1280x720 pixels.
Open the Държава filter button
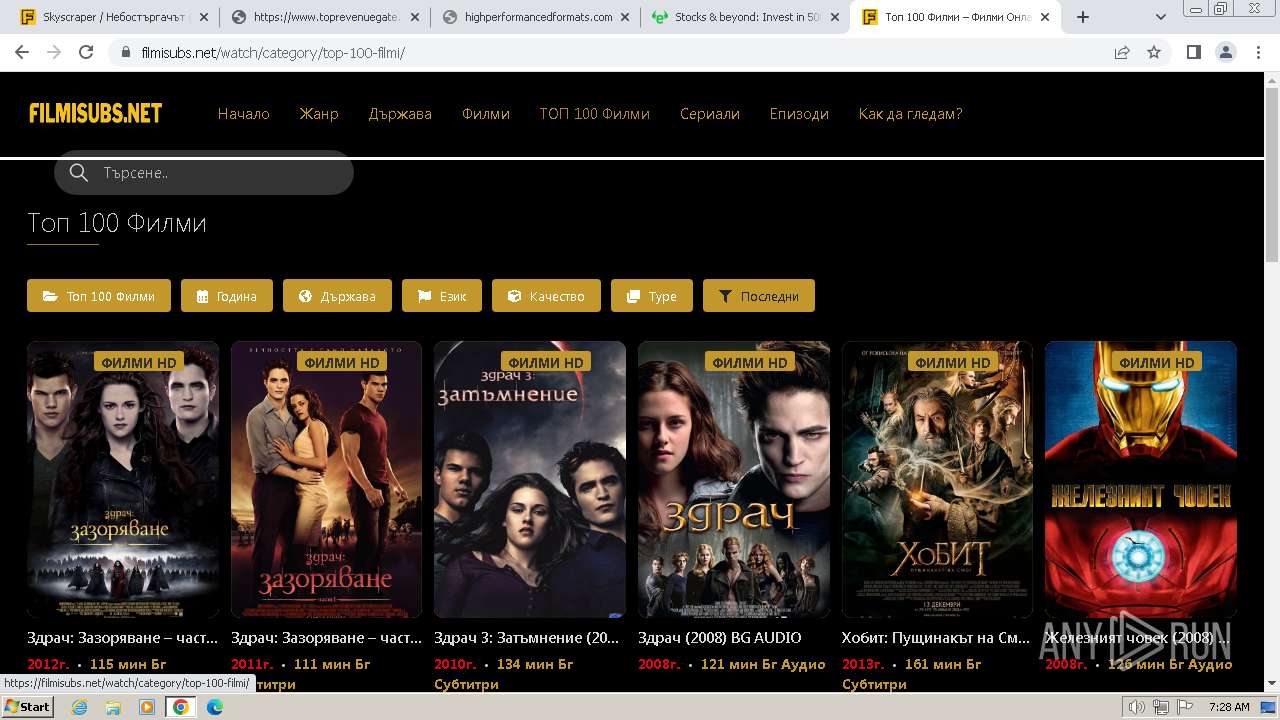click(x=337, y=296)
